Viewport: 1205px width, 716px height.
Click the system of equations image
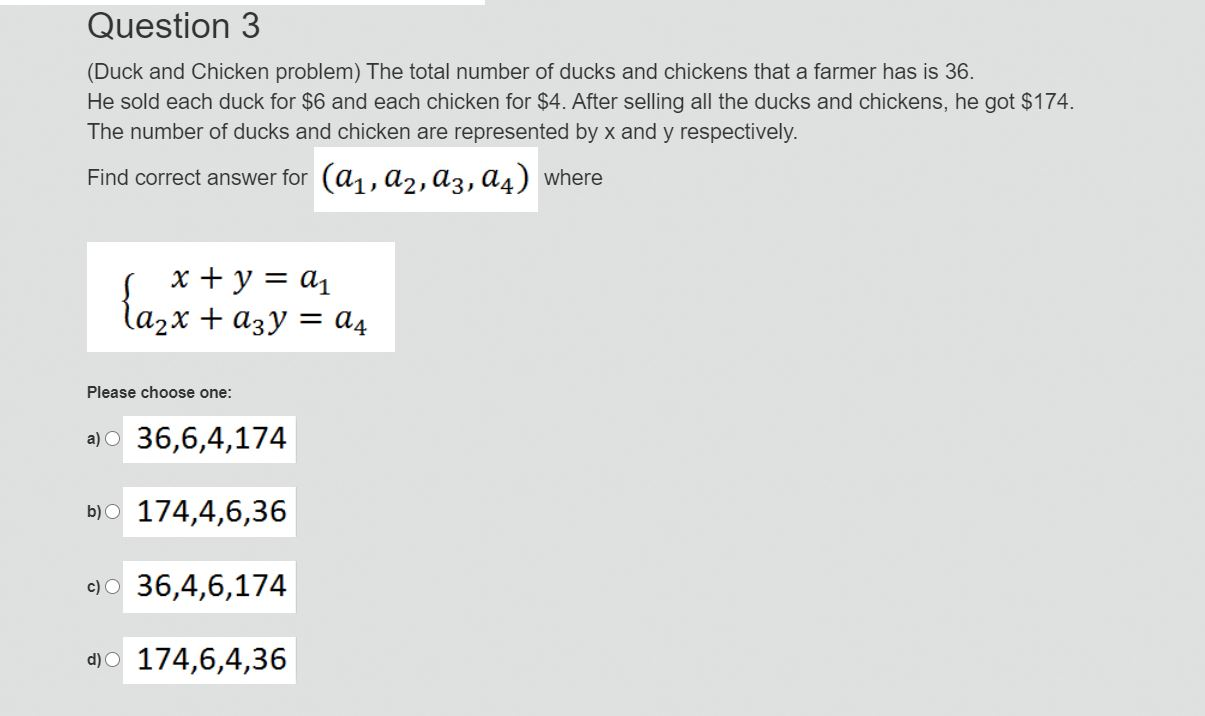click(240, 297)
